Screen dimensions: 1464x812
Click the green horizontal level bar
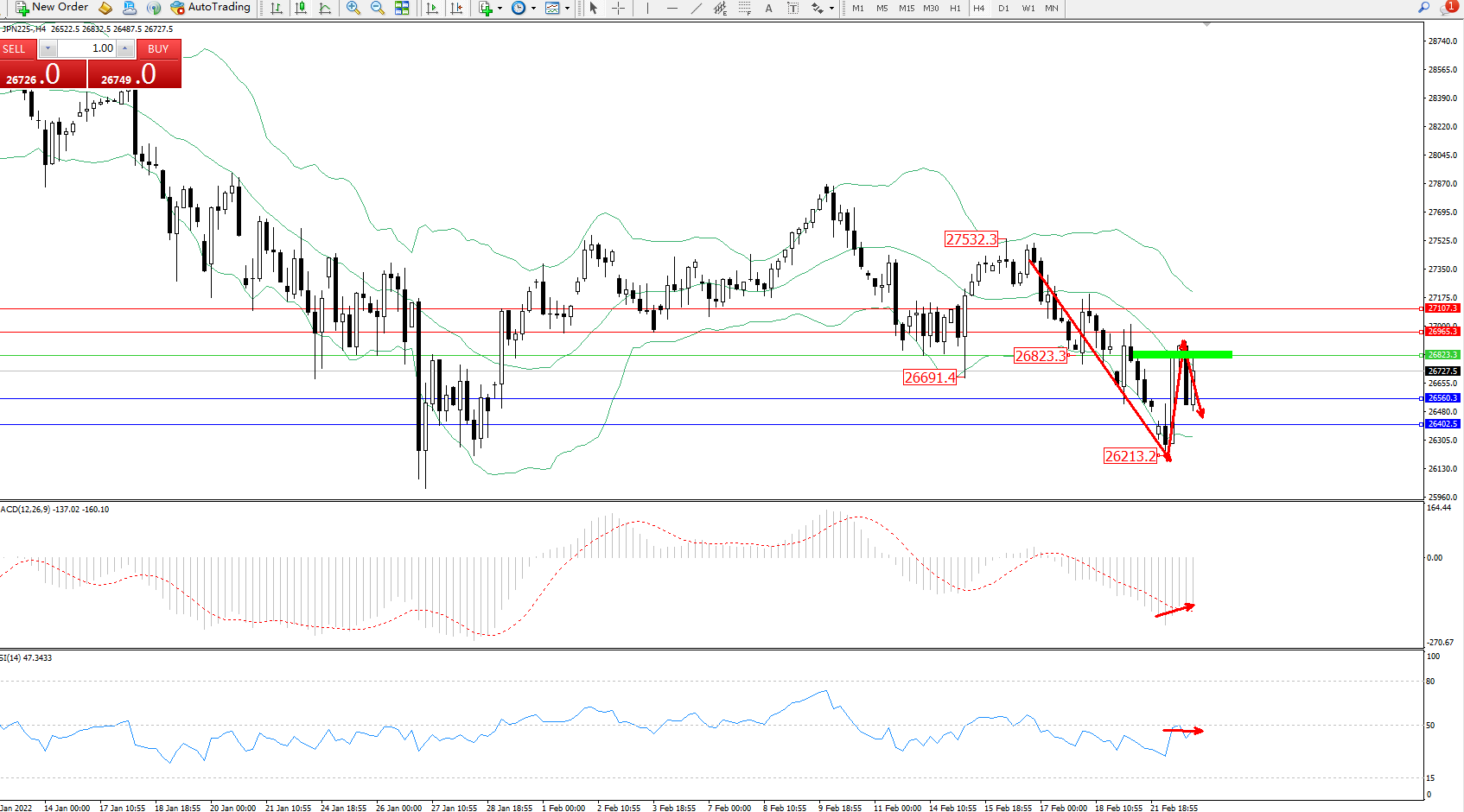coord(1182,354)
